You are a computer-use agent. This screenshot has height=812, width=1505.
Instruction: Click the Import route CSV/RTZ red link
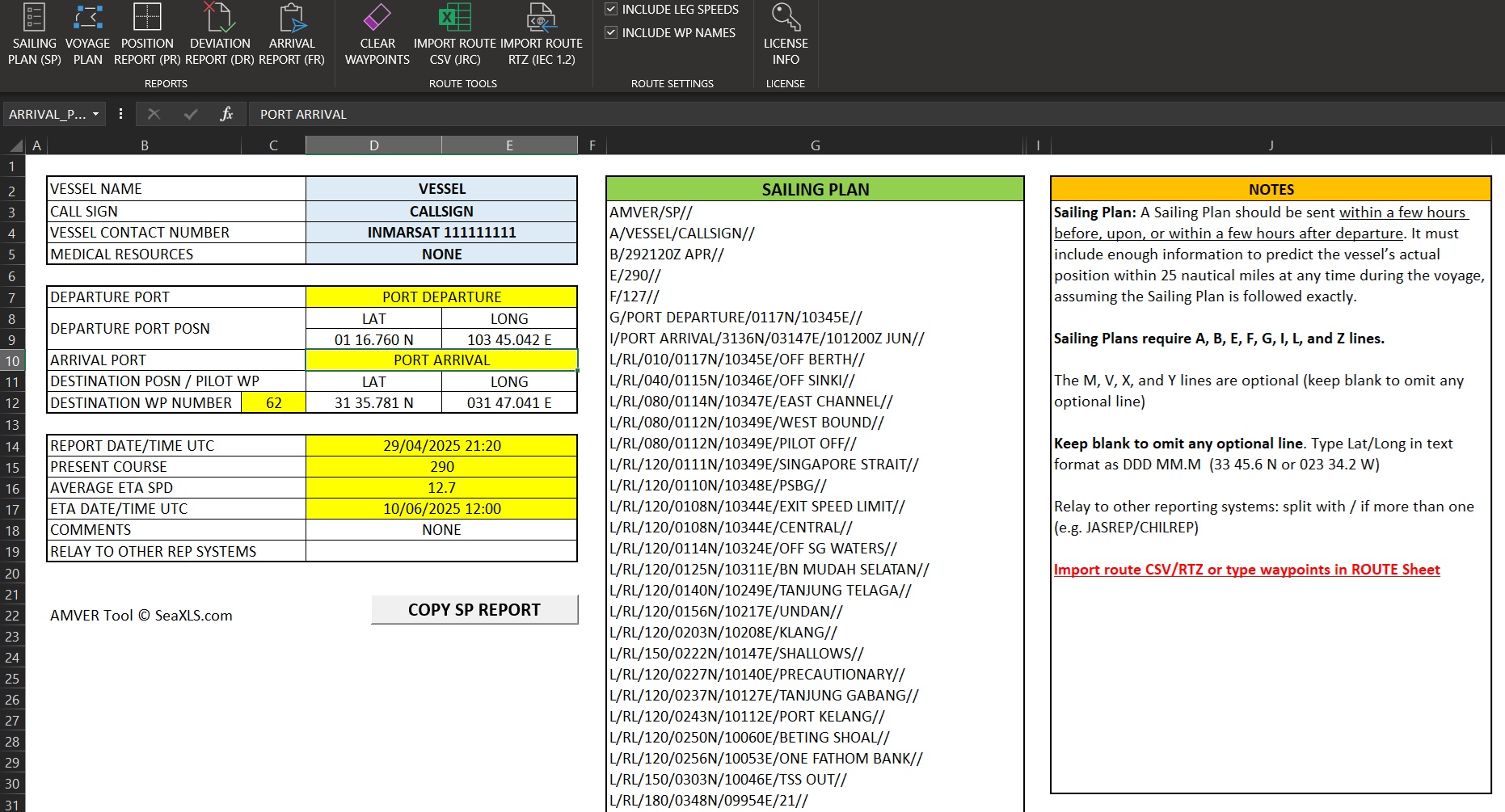tap(1246, 570)
